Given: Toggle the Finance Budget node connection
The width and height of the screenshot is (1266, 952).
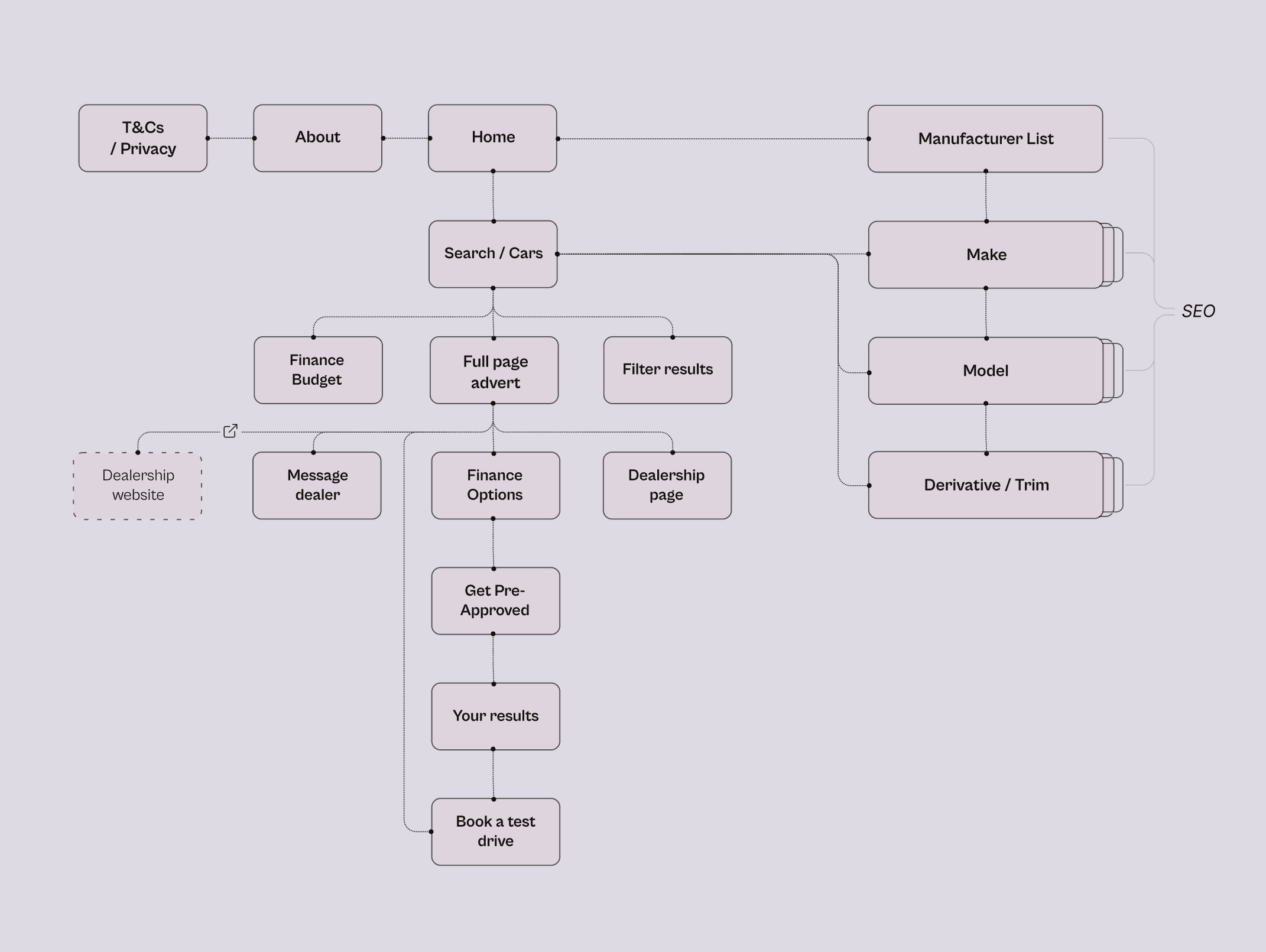Looking at the screenshot, I should click(x=314, y=338).
